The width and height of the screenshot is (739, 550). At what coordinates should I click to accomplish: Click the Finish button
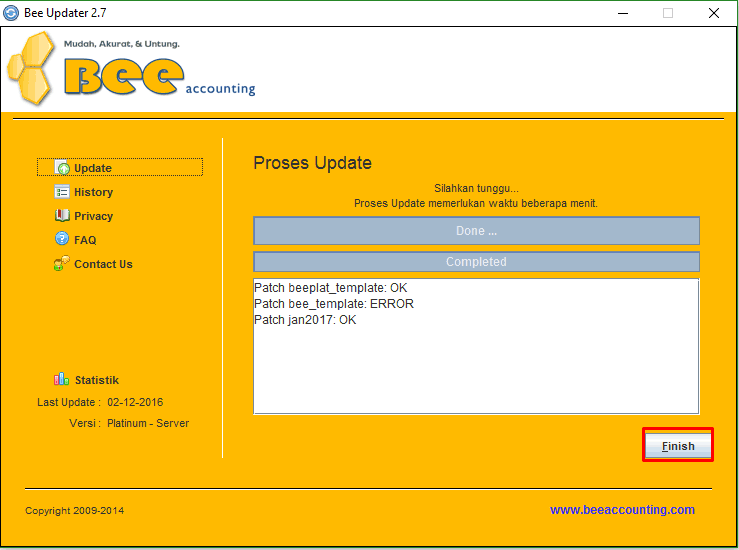pyautogui.click(x=678, y=445)
